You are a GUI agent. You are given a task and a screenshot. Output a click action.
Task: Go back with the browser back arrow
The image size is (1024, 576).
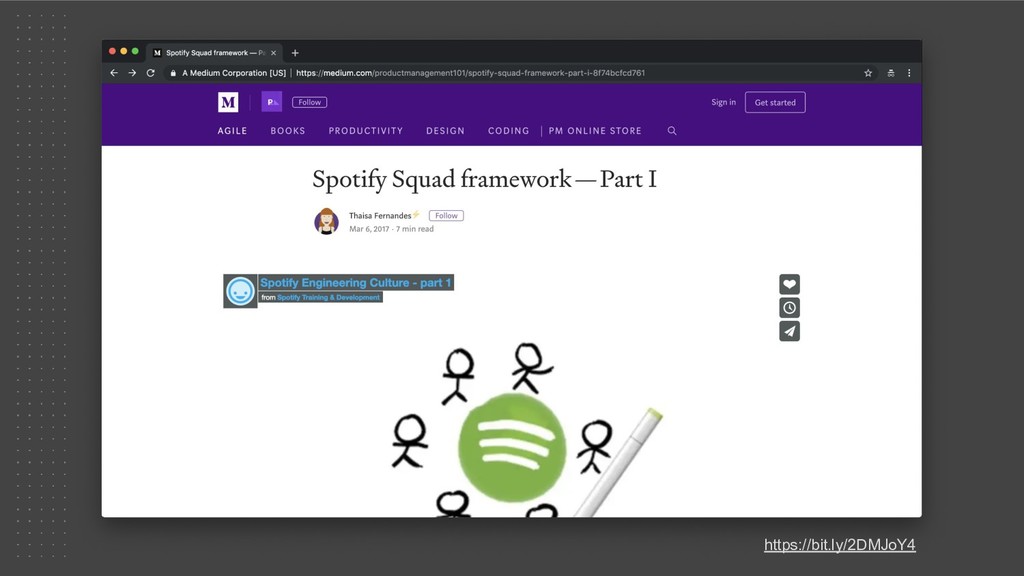point(114,73)
